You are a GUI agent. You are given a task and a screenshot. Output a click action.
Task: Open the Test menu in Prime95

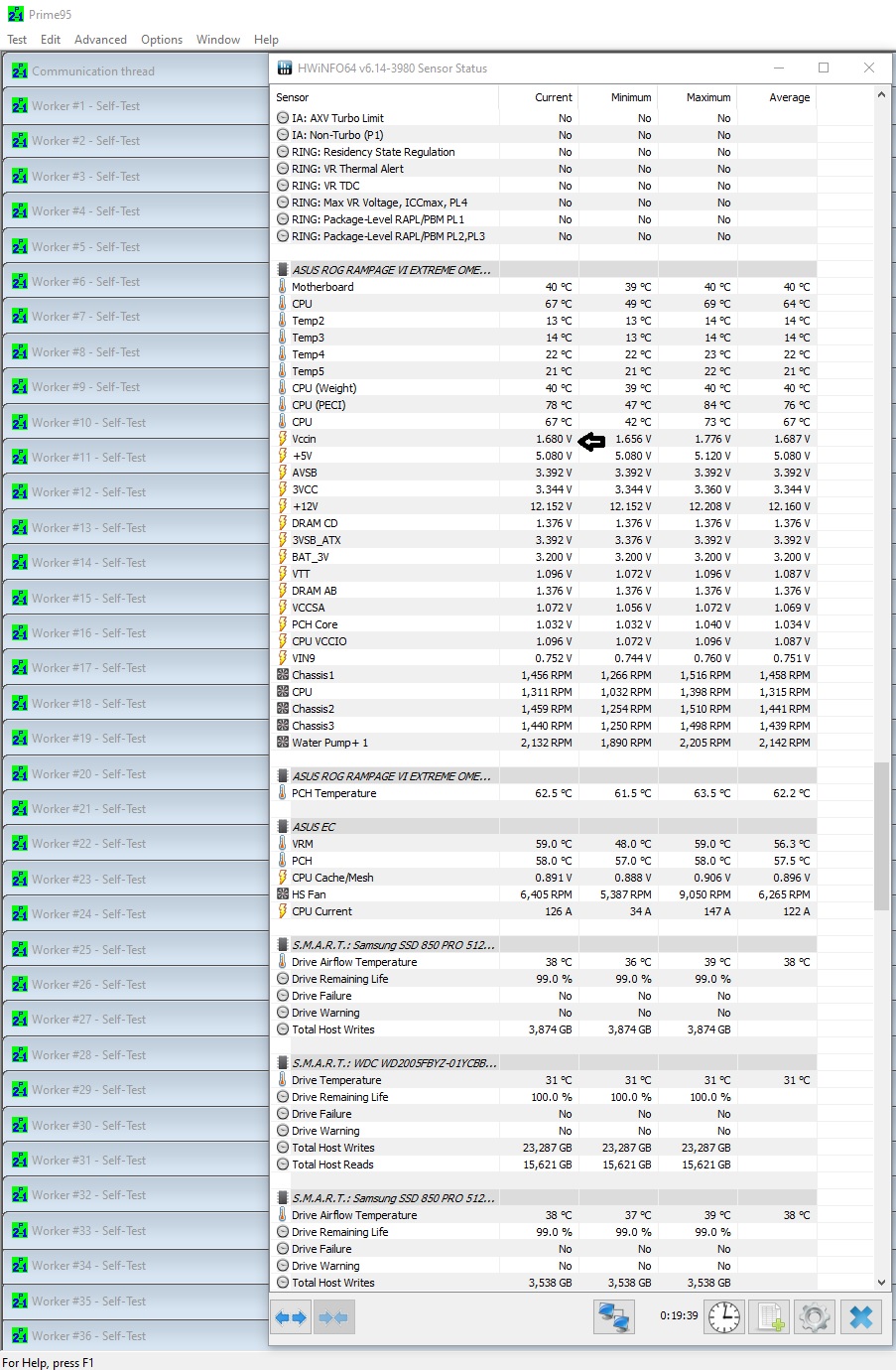pyautogui.click(x=17, y=40)
